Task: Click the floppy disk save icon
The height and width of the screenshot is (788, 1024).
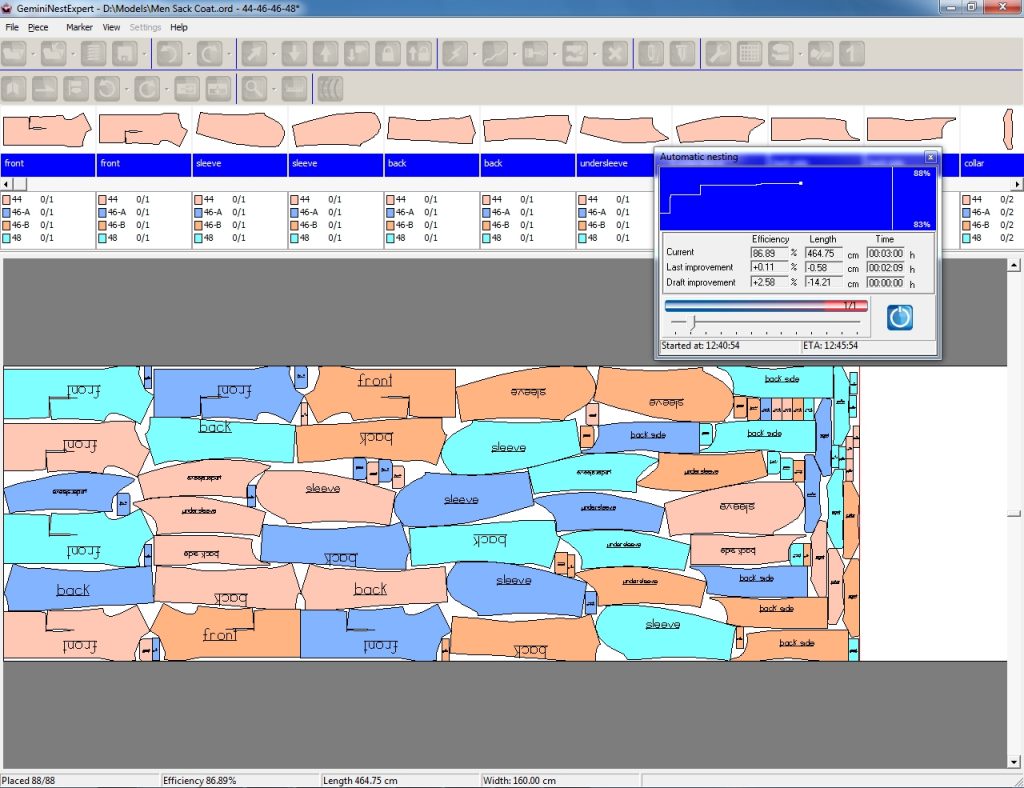Action: pyautogui.click(x=124, y=53)
